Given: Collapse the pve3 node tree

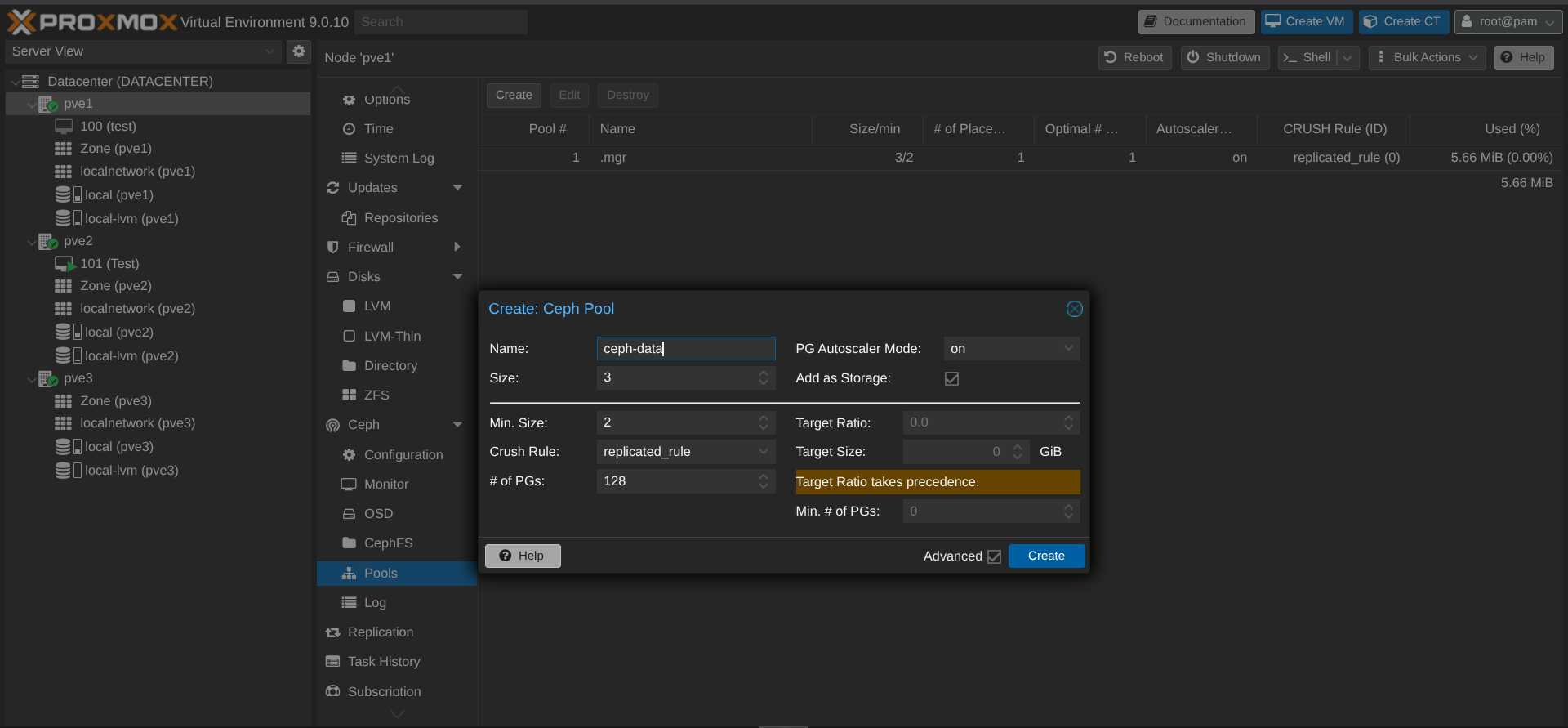Looking at the screenshot, I should tap(32, 379).
